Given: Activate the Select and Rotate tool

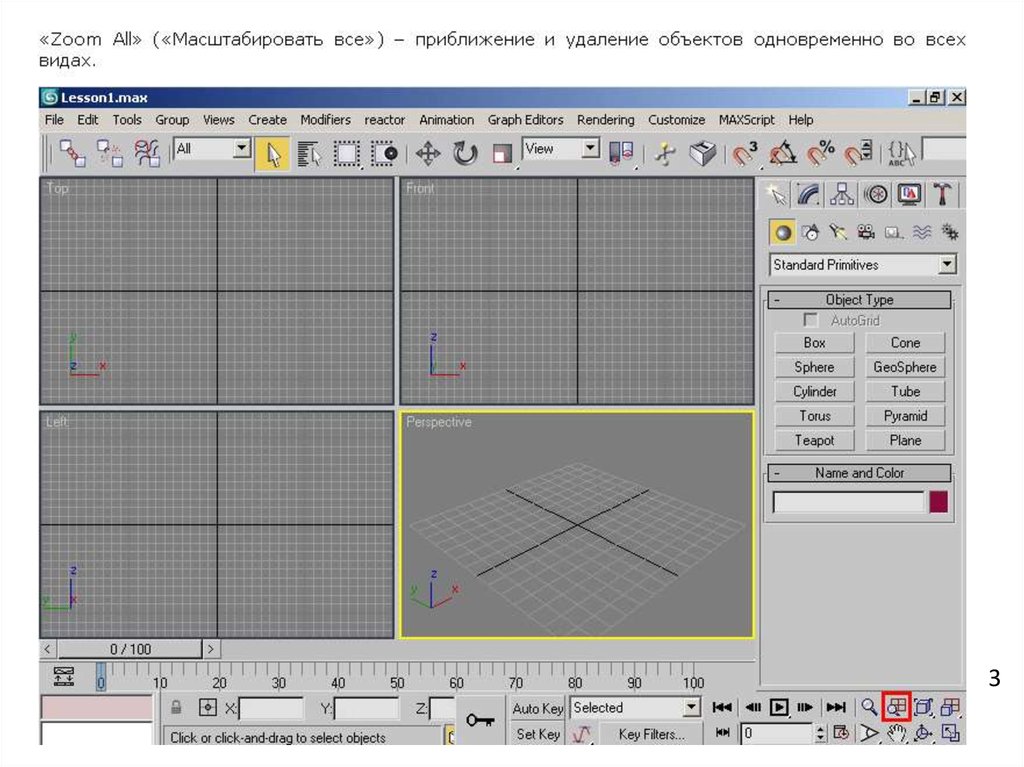Looking at the screenshot, I should pos(465,153).
